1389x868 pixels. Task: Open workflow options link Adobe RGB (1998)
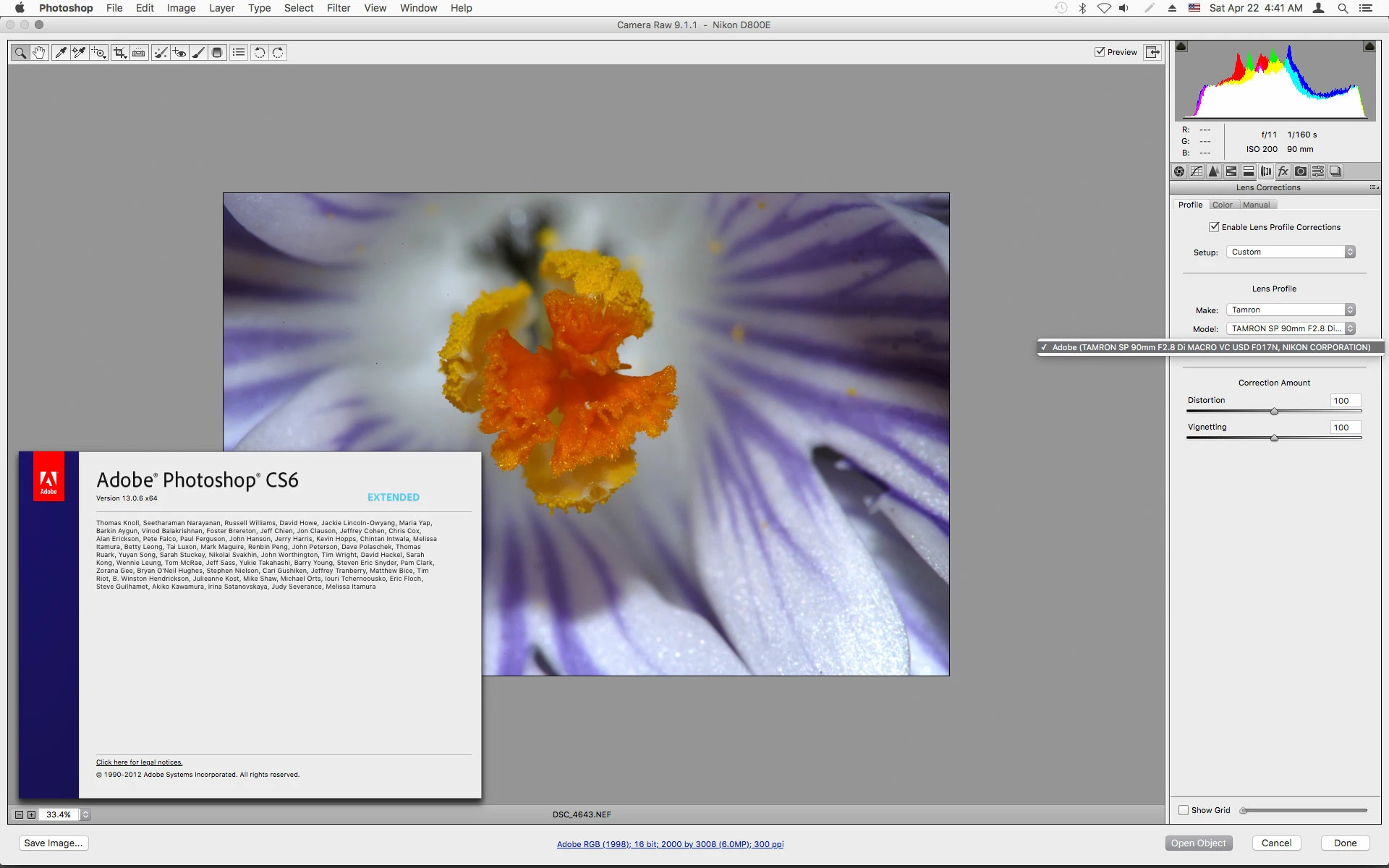(x=670, y=844)
